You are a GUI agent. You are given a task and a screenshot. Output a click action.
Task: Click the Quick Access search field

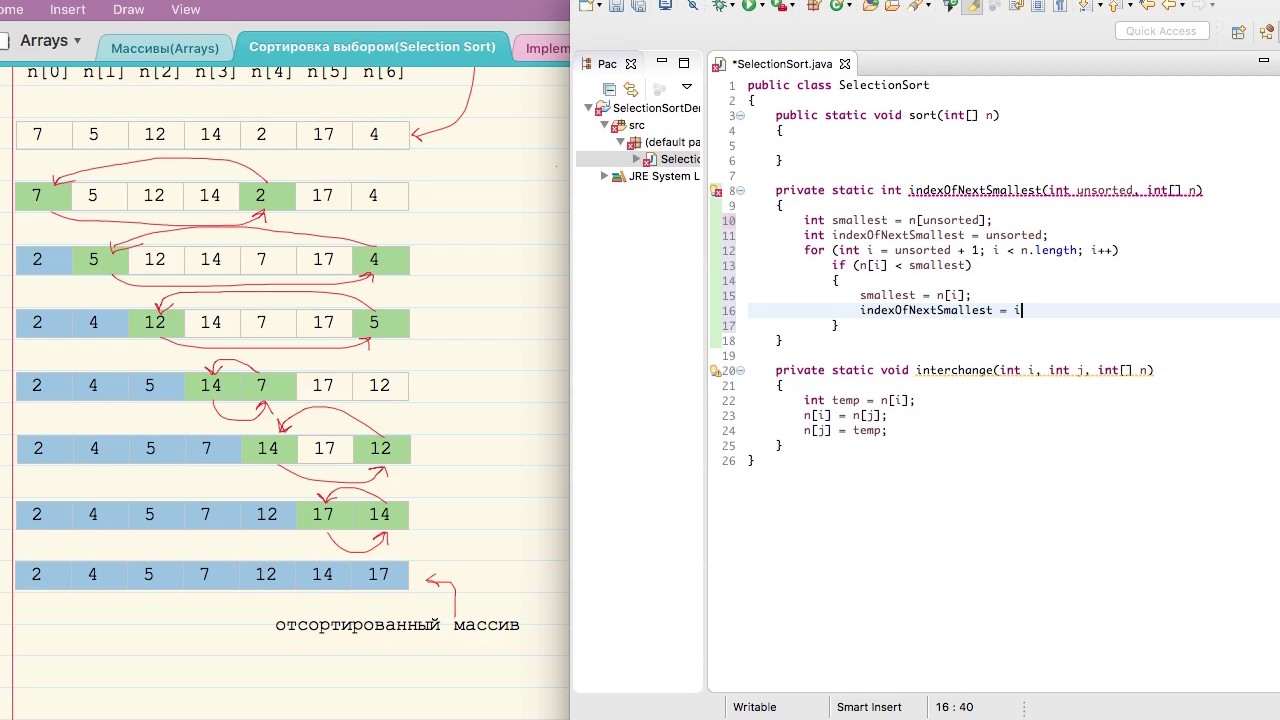coord(1161,31)
